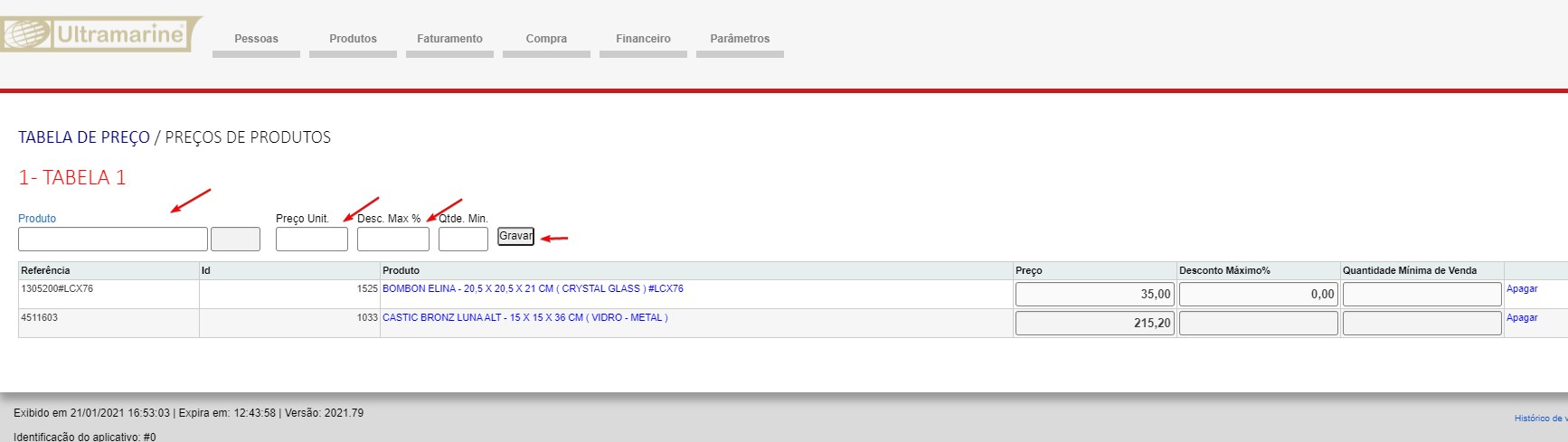Click the Ultramarine logo
Screen dimensions: 1568x442
pyautogui.click(x=99, y=34)
